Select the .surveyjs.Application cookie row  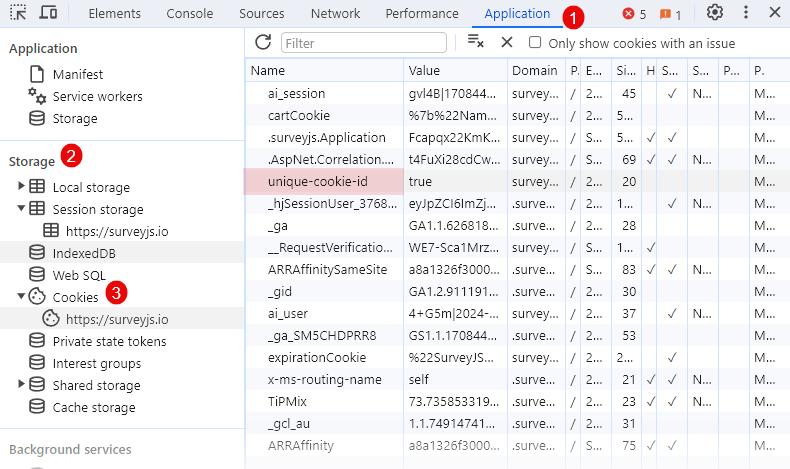(x=517, y=138)
